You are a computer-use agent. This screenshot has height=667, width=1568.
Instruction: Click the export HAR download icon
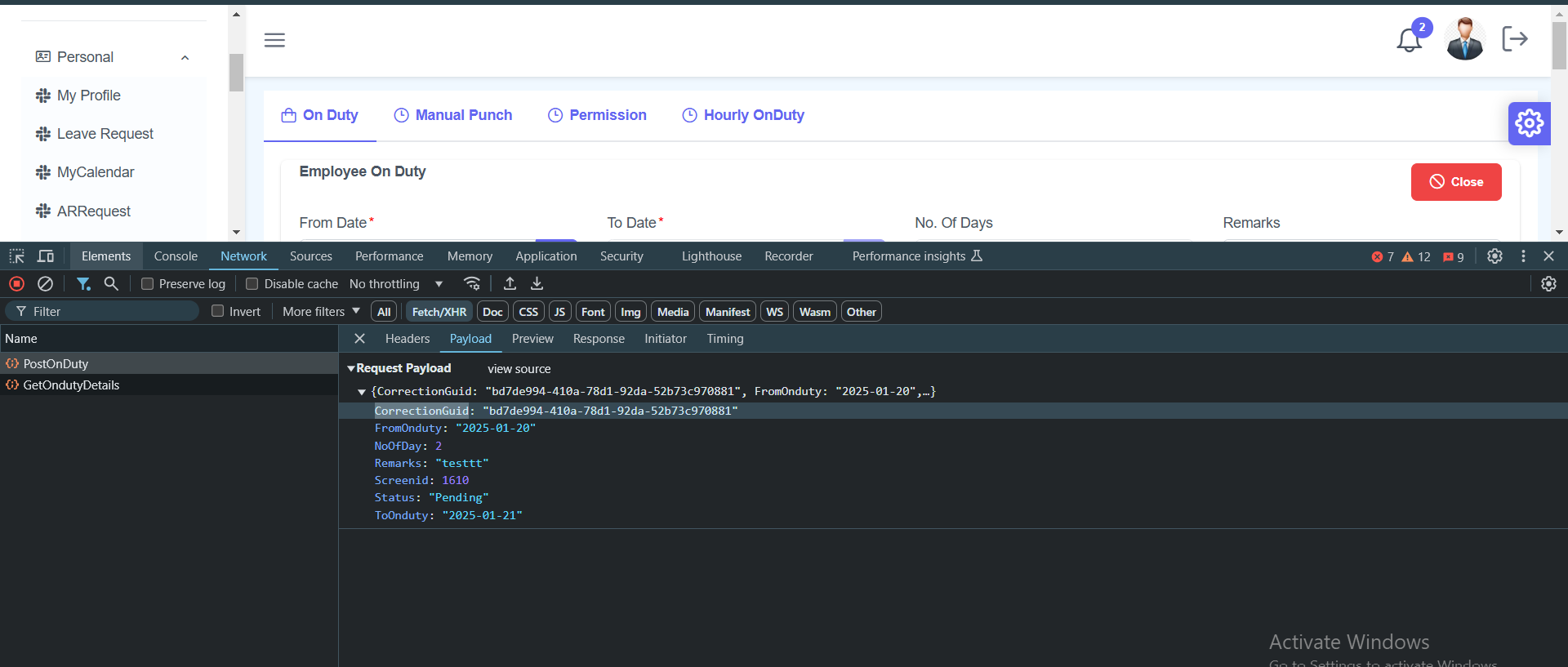tap(537, 283)
